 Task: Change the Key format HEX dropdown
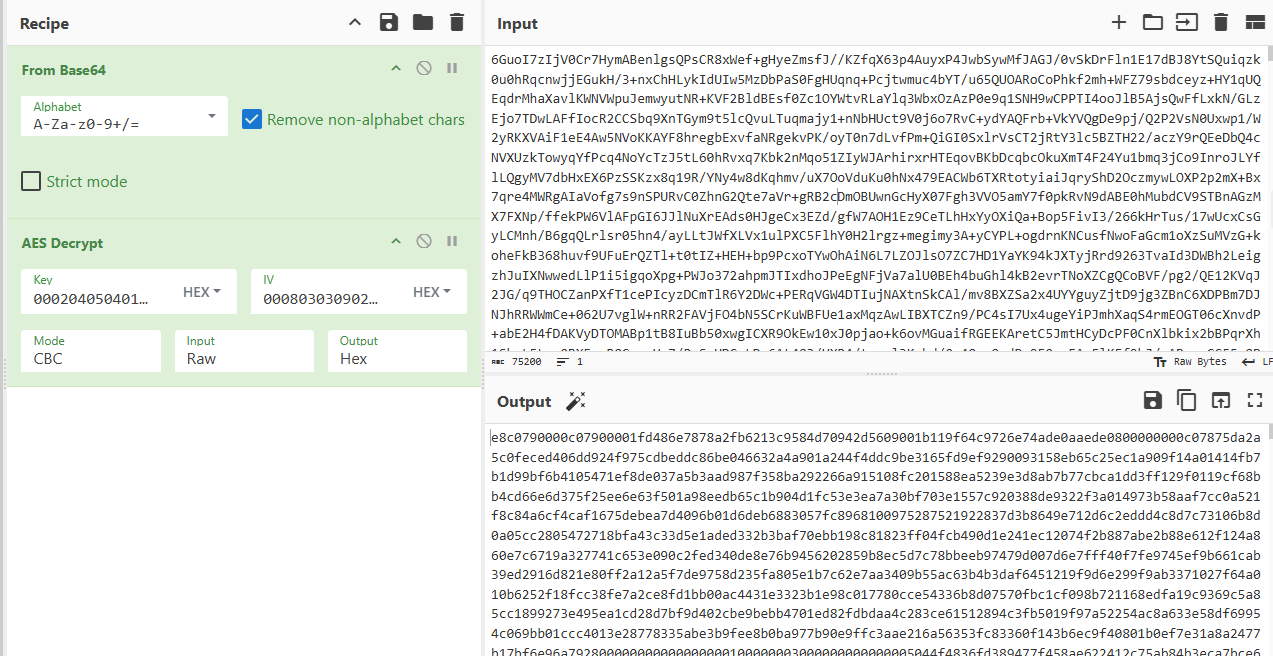202,292
